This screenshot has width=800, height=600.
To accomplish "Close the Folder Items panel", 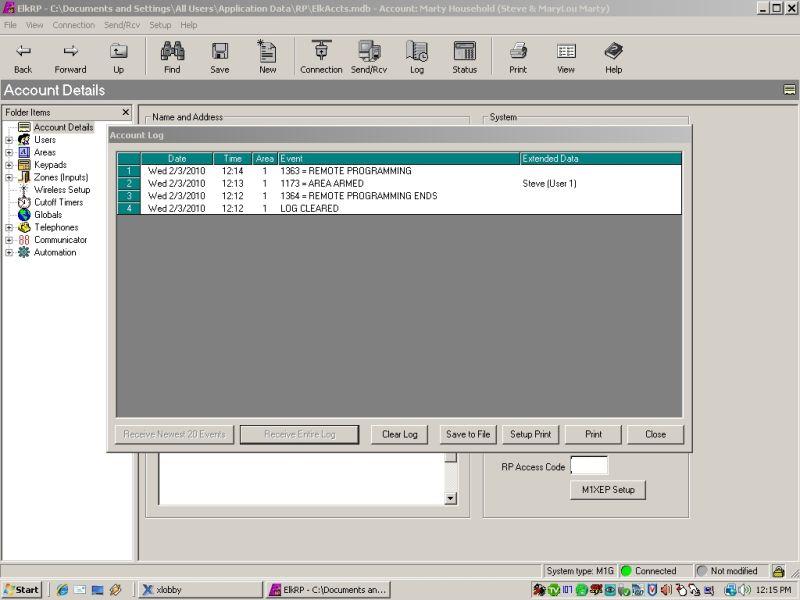I will coord(126,112).
